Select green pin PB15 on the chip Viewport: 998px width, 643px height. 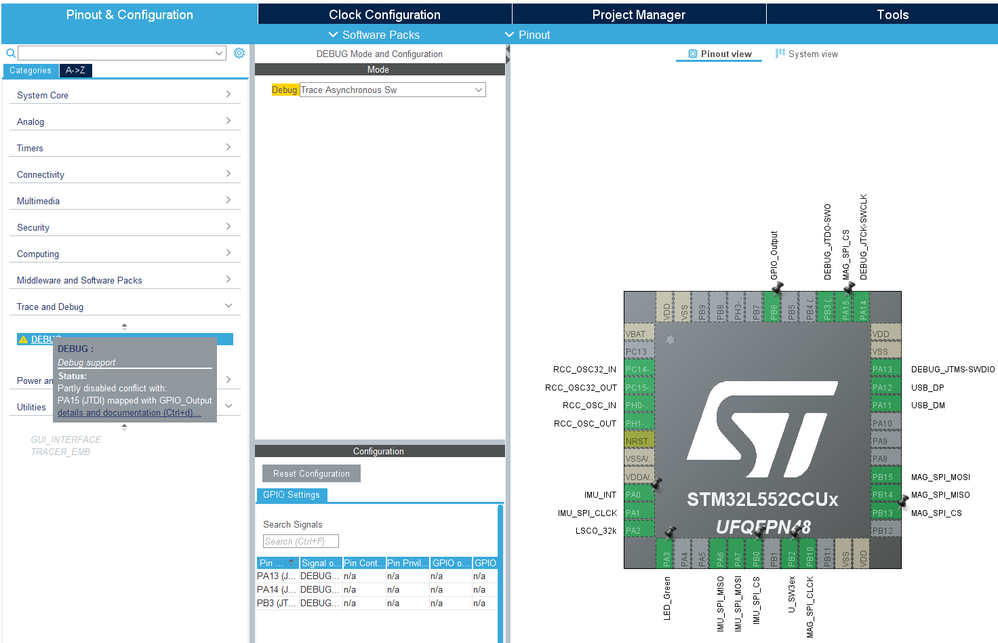pyautogui.click(x=885, y=477)
